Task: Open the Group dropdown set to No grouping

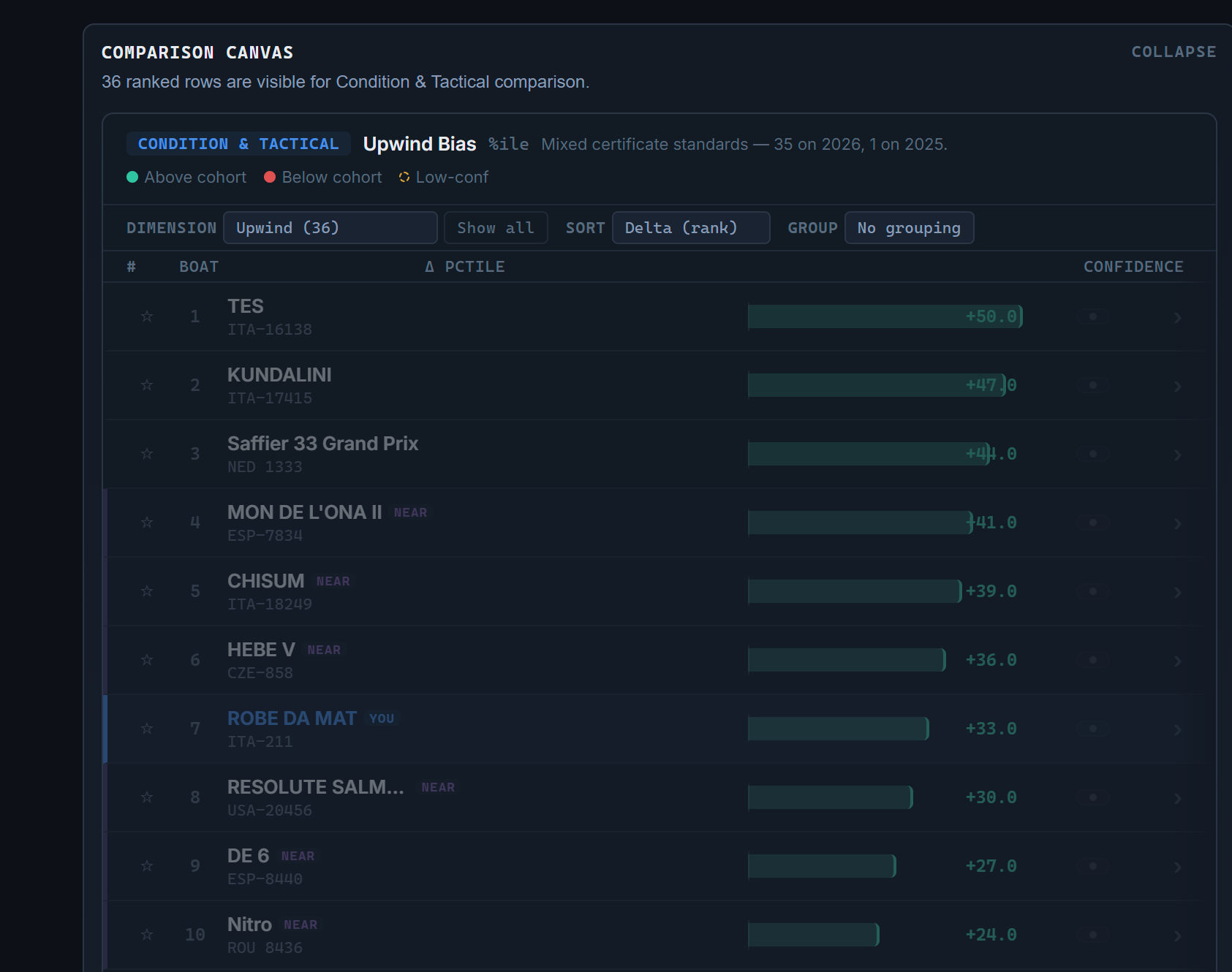Action: pyautogui.click(x=909, y=228)
